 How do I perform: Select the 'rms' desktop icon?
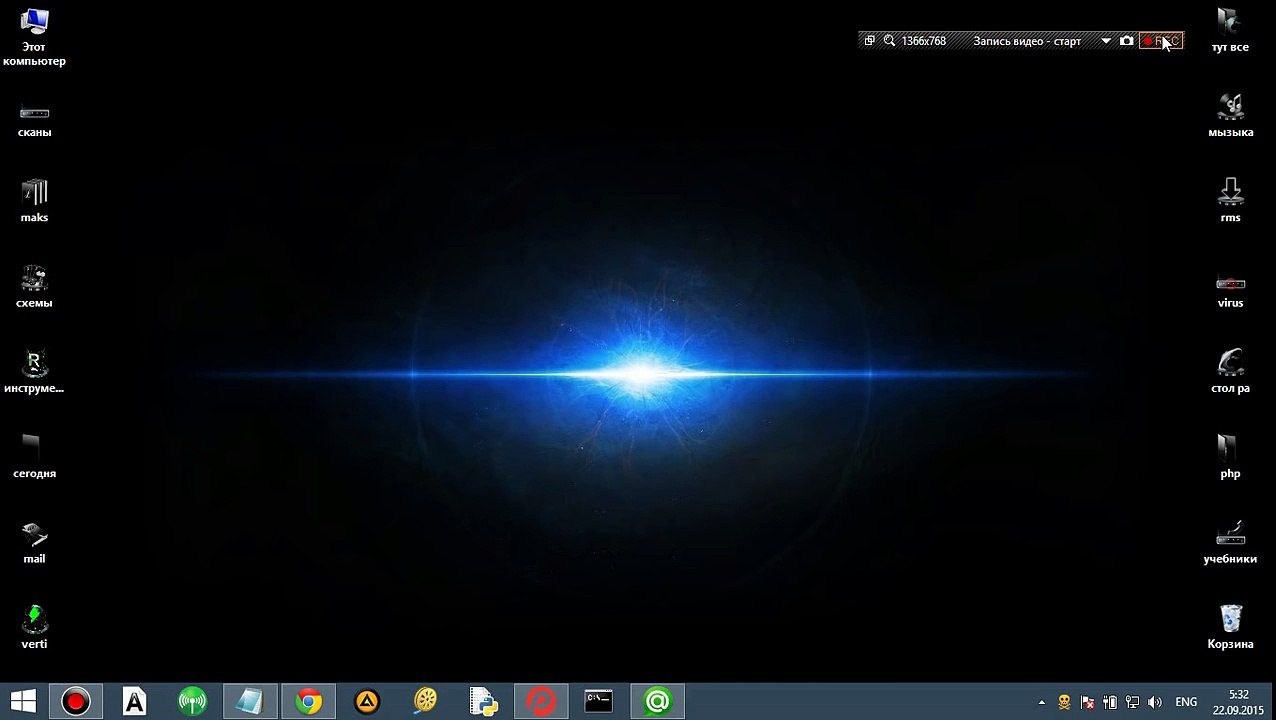[1230, 201]
